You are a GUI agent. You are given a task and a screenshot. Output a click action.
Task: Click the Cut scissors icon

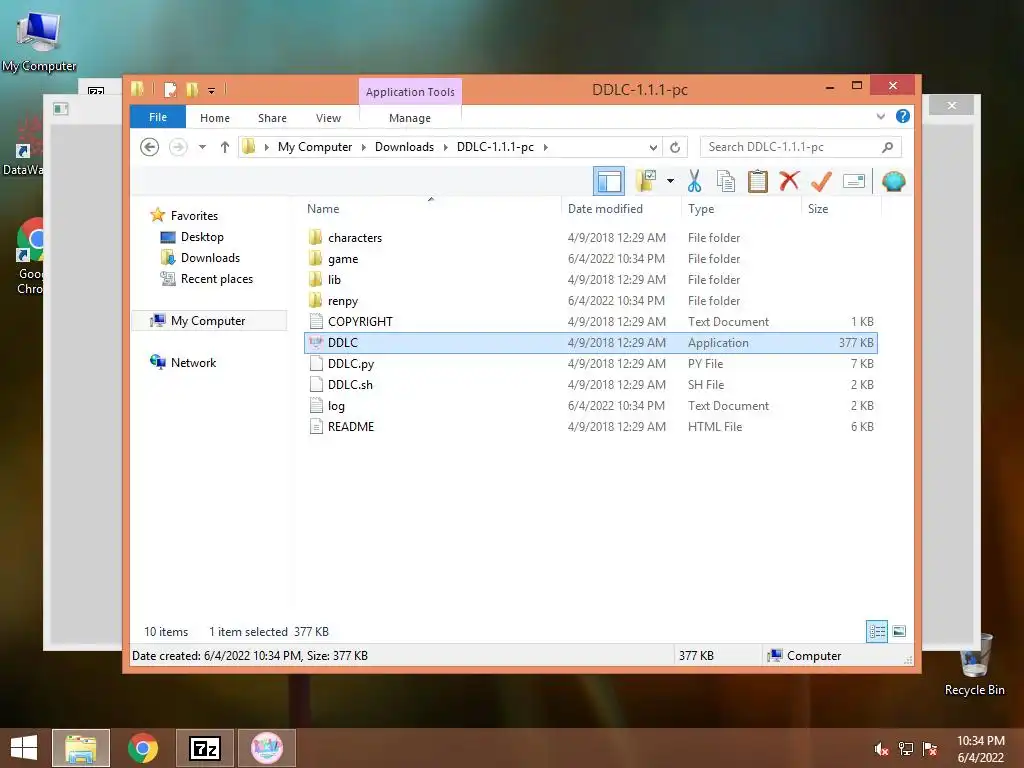click(x=694, y=181)
